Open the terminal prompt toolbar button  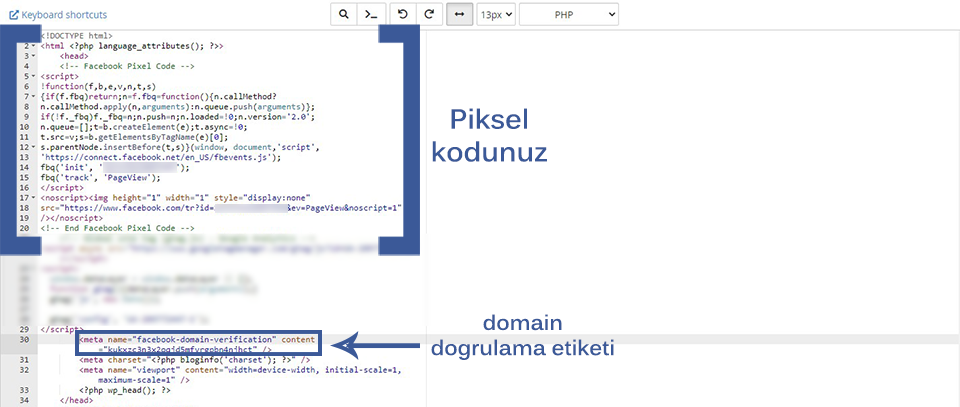370,14
